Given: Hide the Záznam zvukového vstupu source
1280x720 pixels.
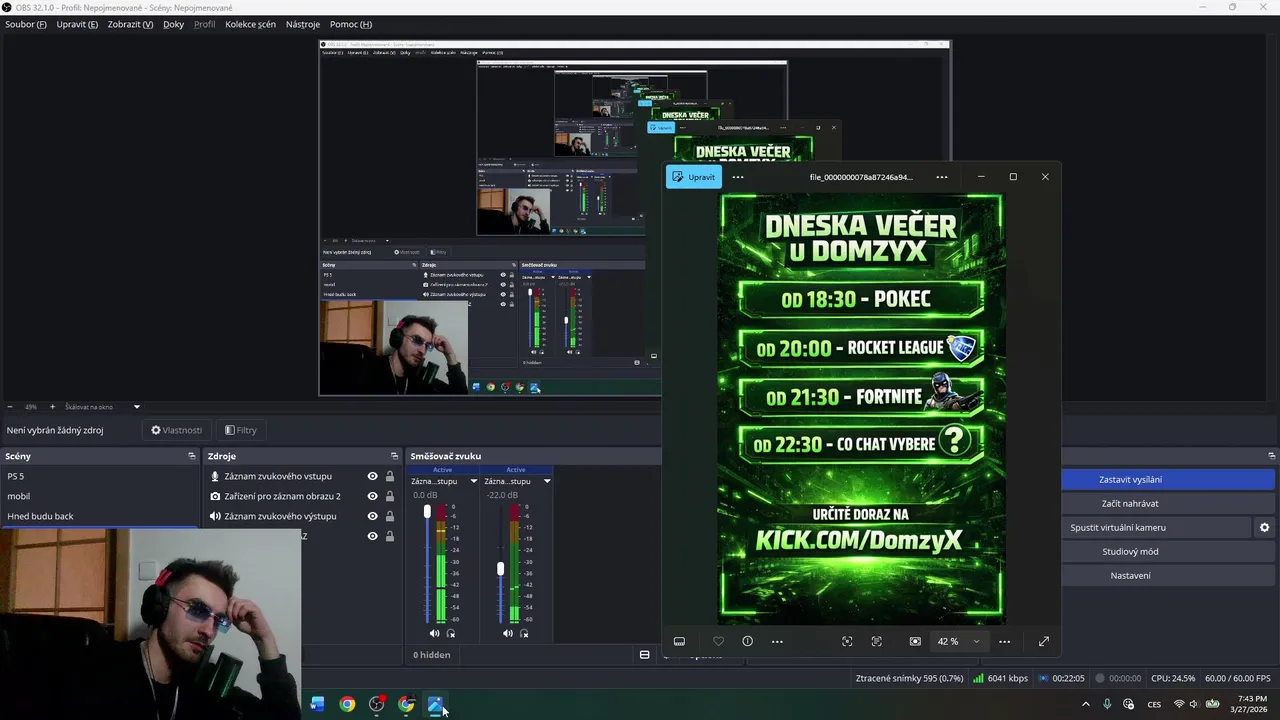Looking at the screenshot, I should coord(373,476).
